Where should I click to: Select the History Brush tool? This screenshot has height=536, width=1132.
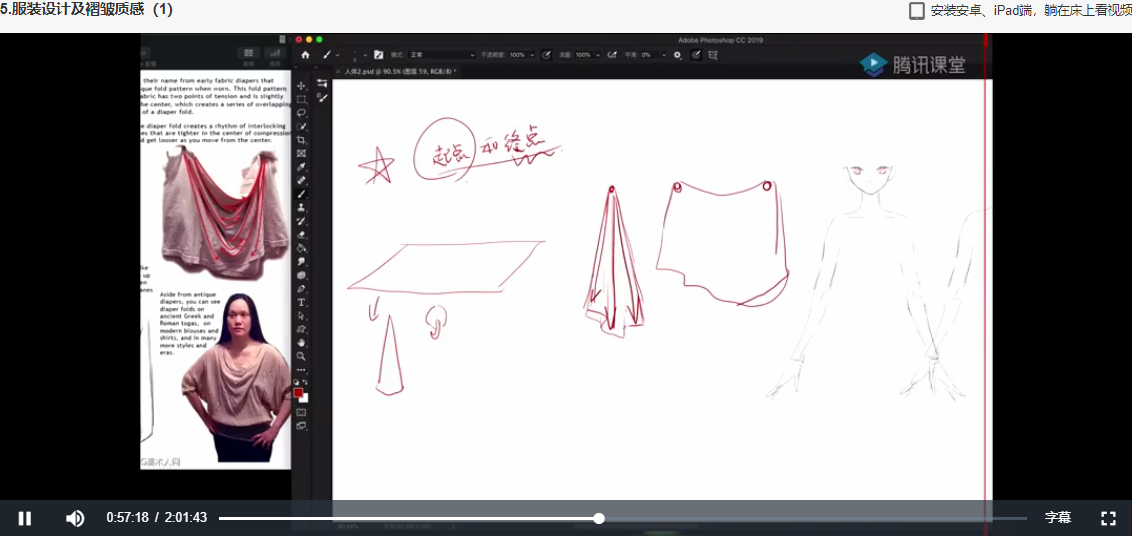tap(301, 221)
